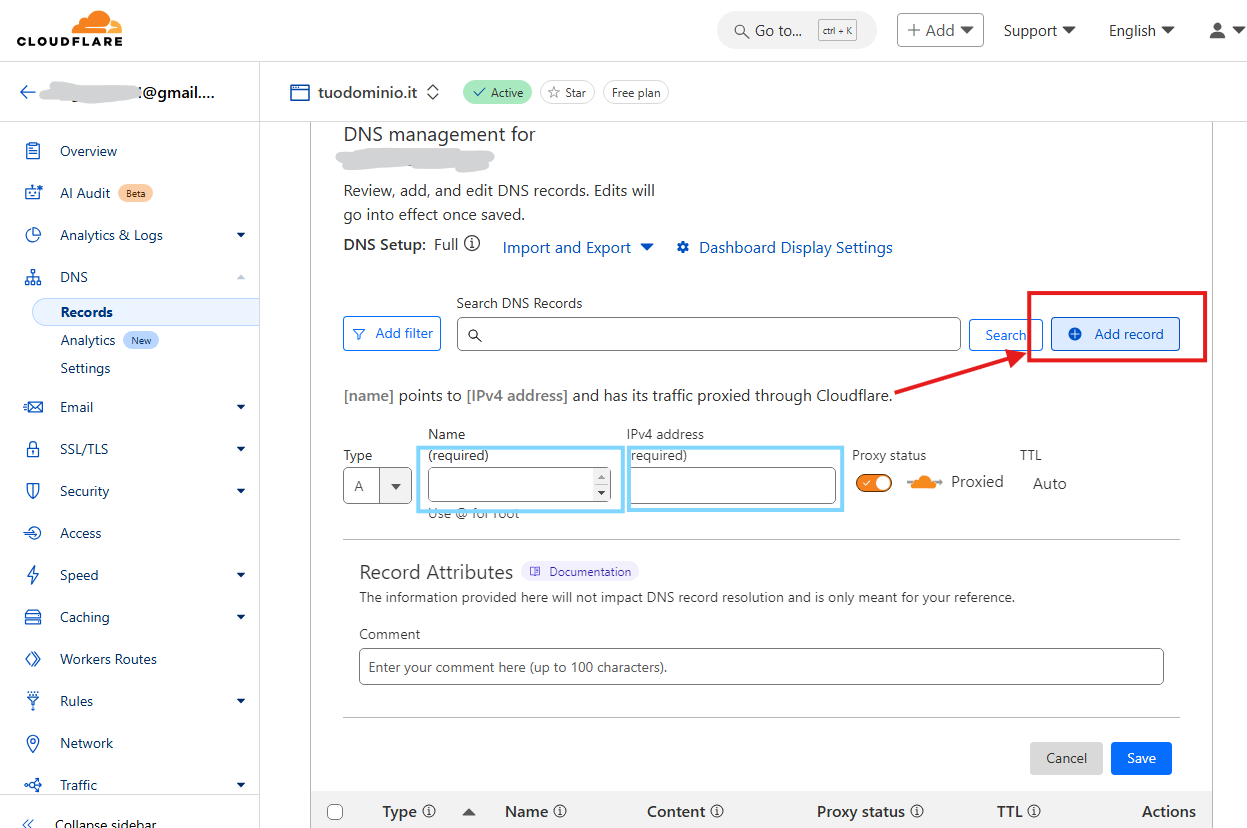Screen dimensions: 1247x828
Task: Click the AI Audit robot icon
Action: tap(33, 193)
